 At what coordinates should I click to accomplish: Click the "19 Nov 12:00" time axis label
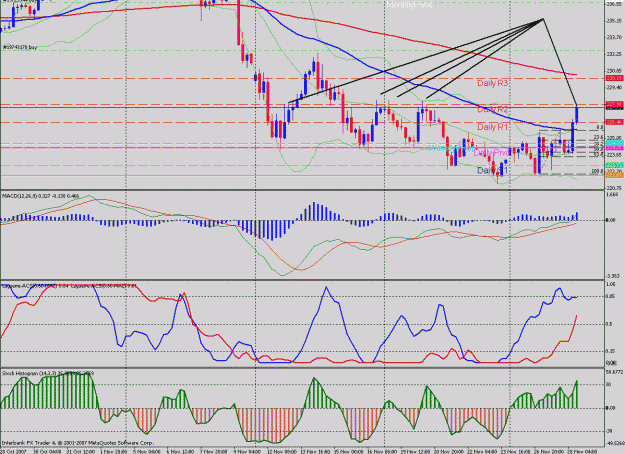coord(415,452)
